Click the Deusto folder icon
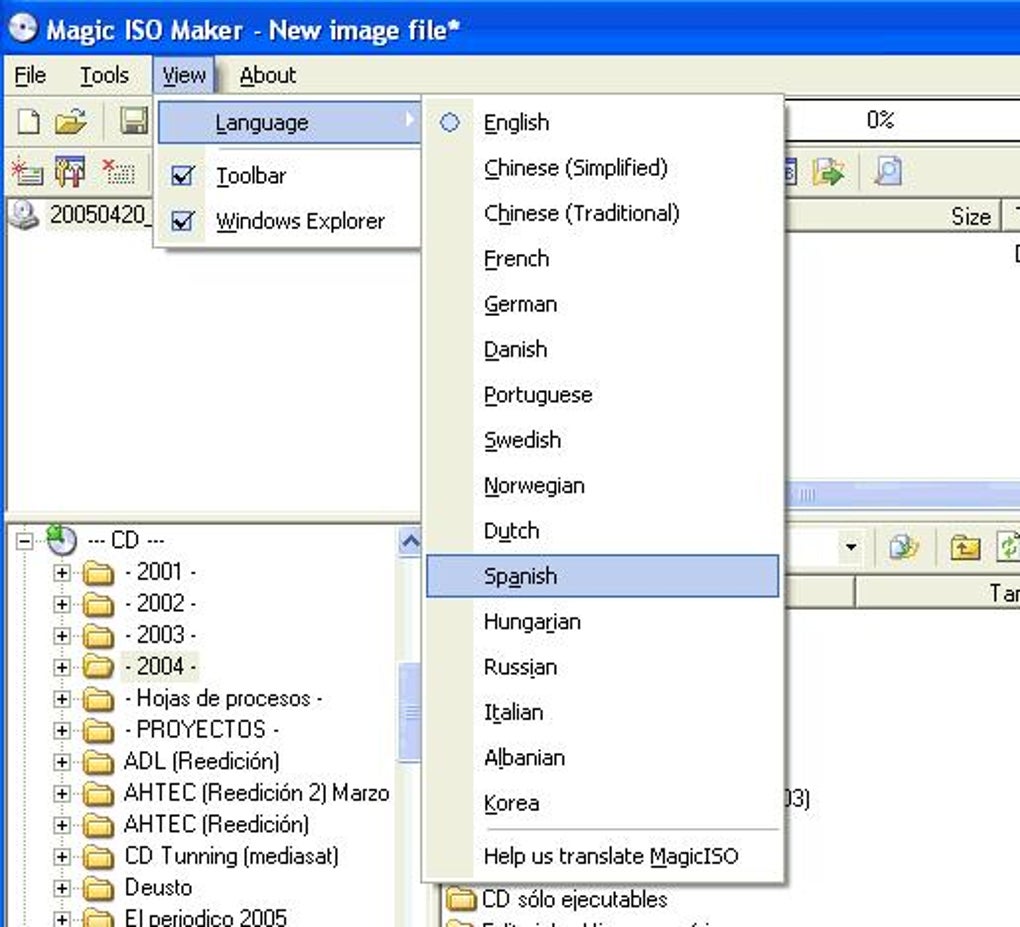1020x927 pixels. [x=98, y=888]
